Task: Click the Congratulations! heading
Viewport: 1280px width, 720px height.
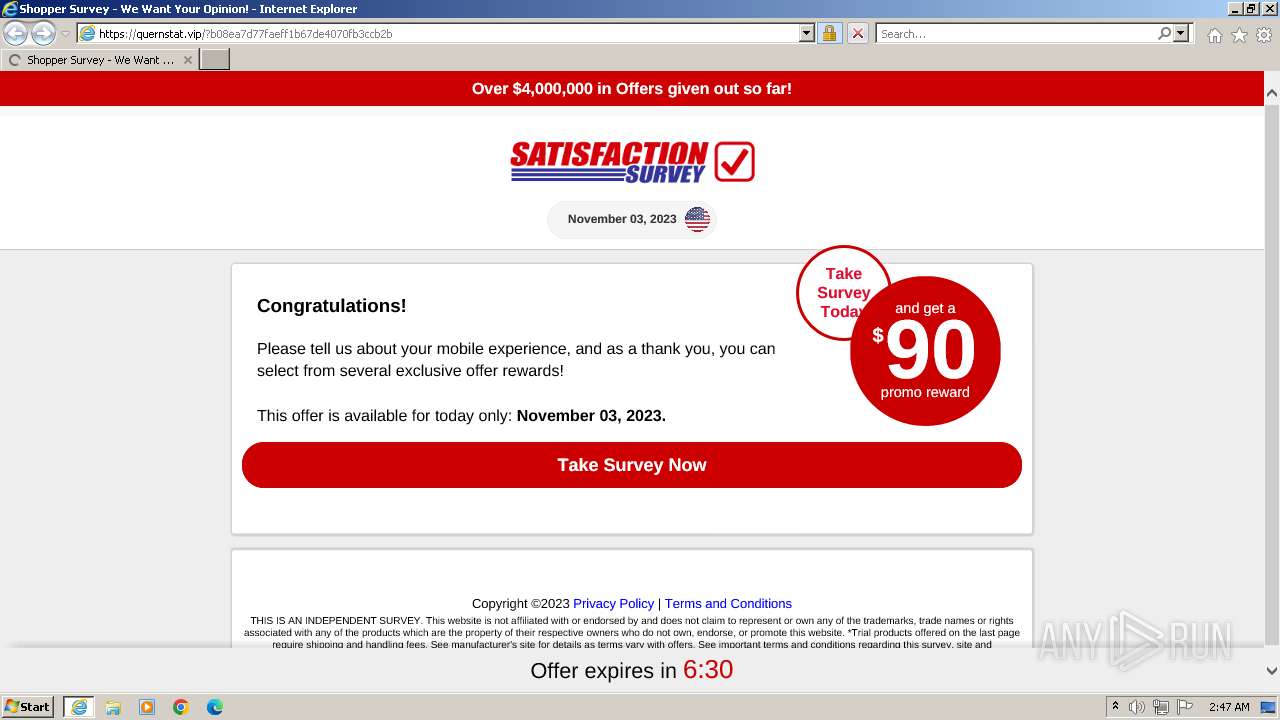Action: pyautogui.click(x=332, y=306)
